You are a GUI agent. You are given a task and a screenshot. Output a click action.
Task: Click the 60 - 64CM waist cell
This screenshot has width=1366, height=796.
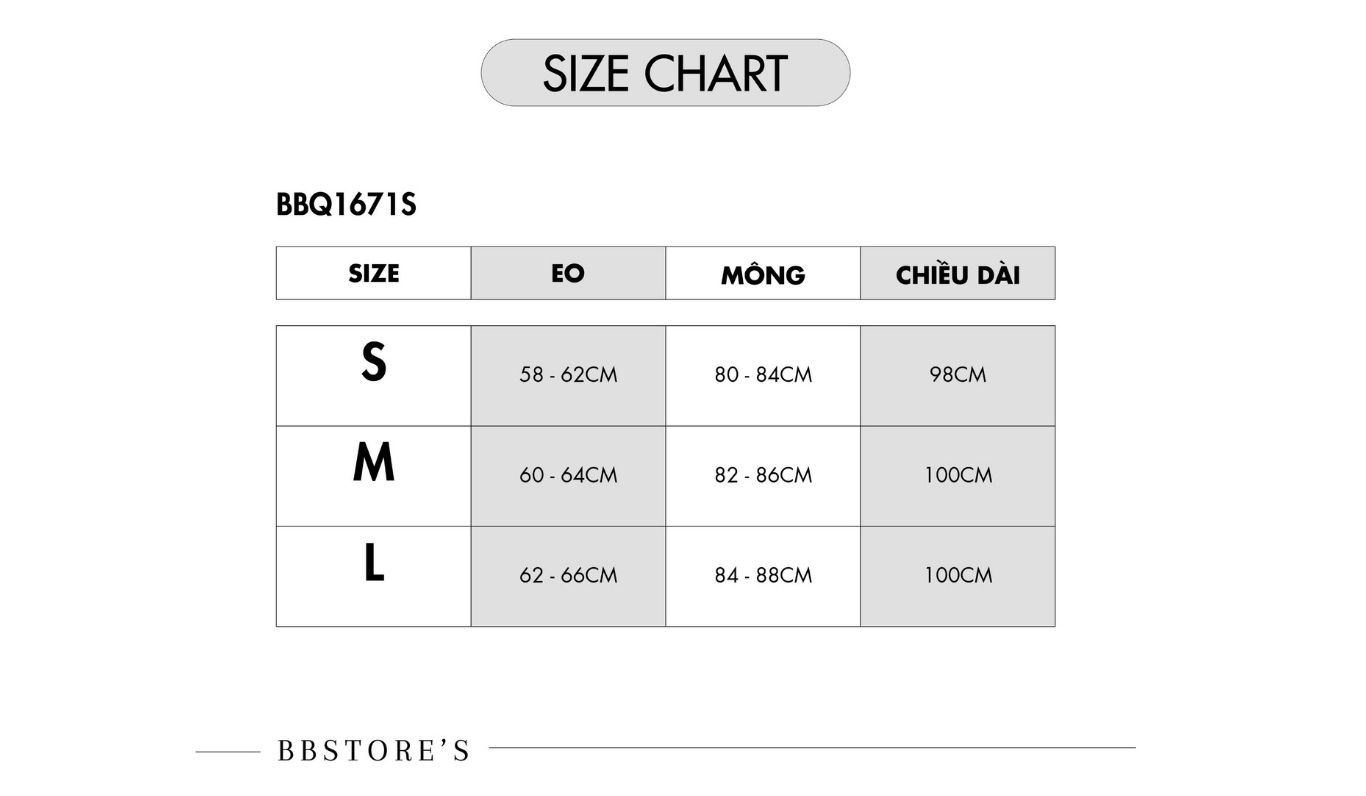pyautogui.click(x=568, y=476)
